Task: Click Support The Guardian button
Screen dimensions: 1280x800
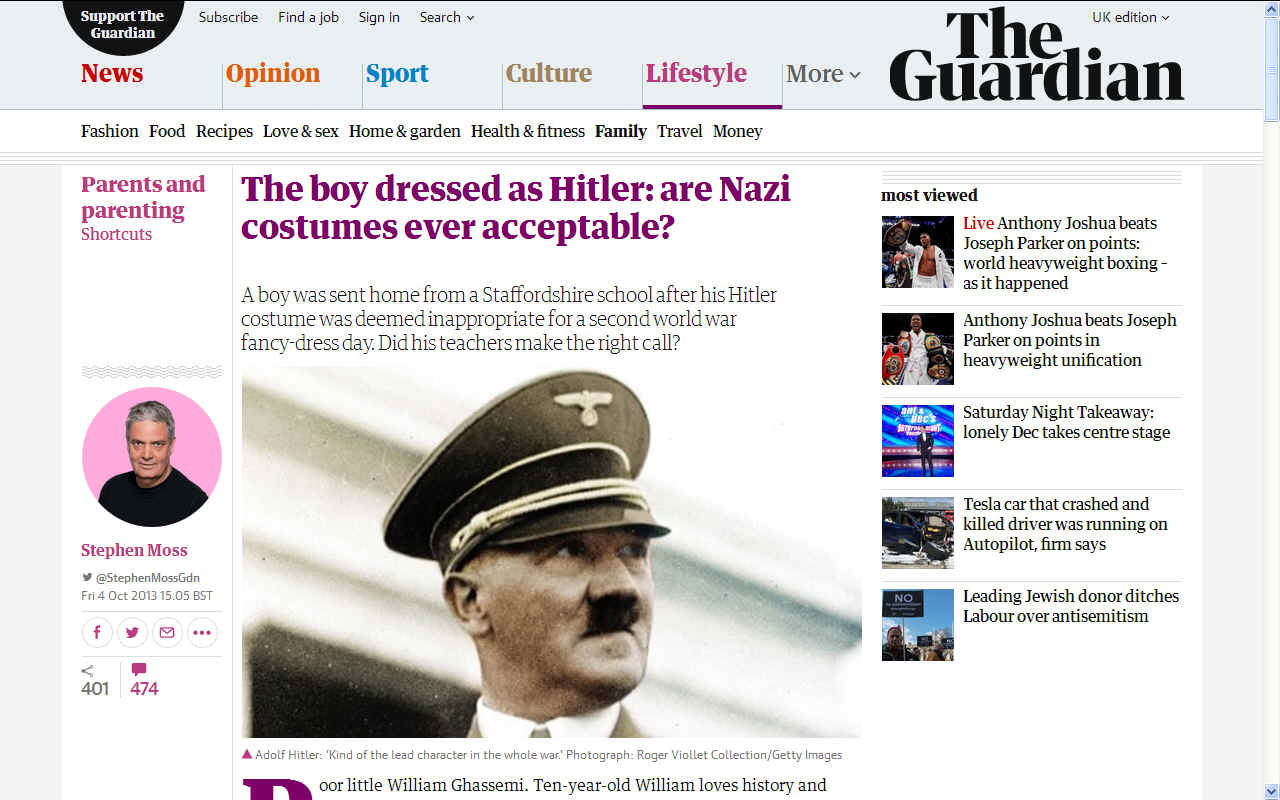Action: click(x=123, y=25)
